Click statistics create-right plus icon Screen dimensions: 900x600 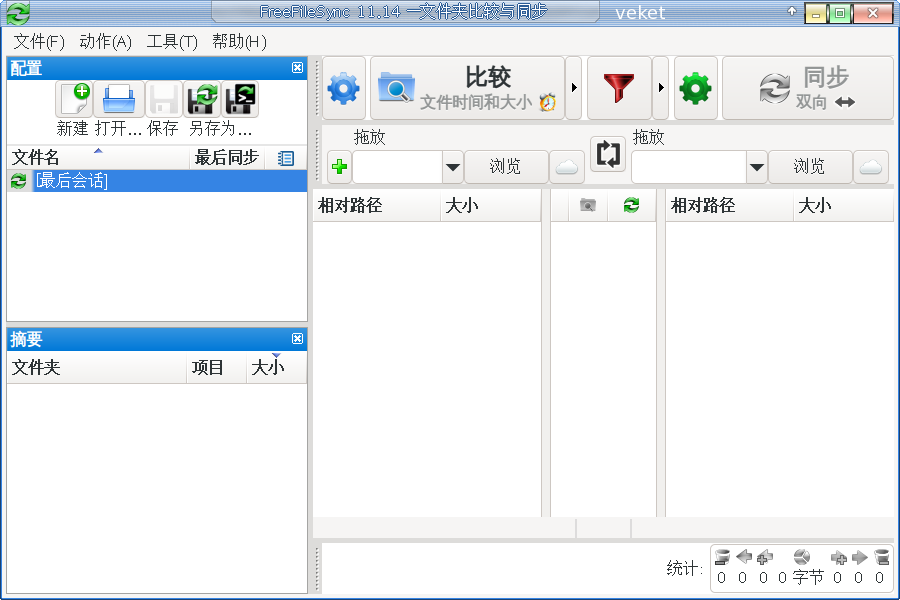coord(838,557)
